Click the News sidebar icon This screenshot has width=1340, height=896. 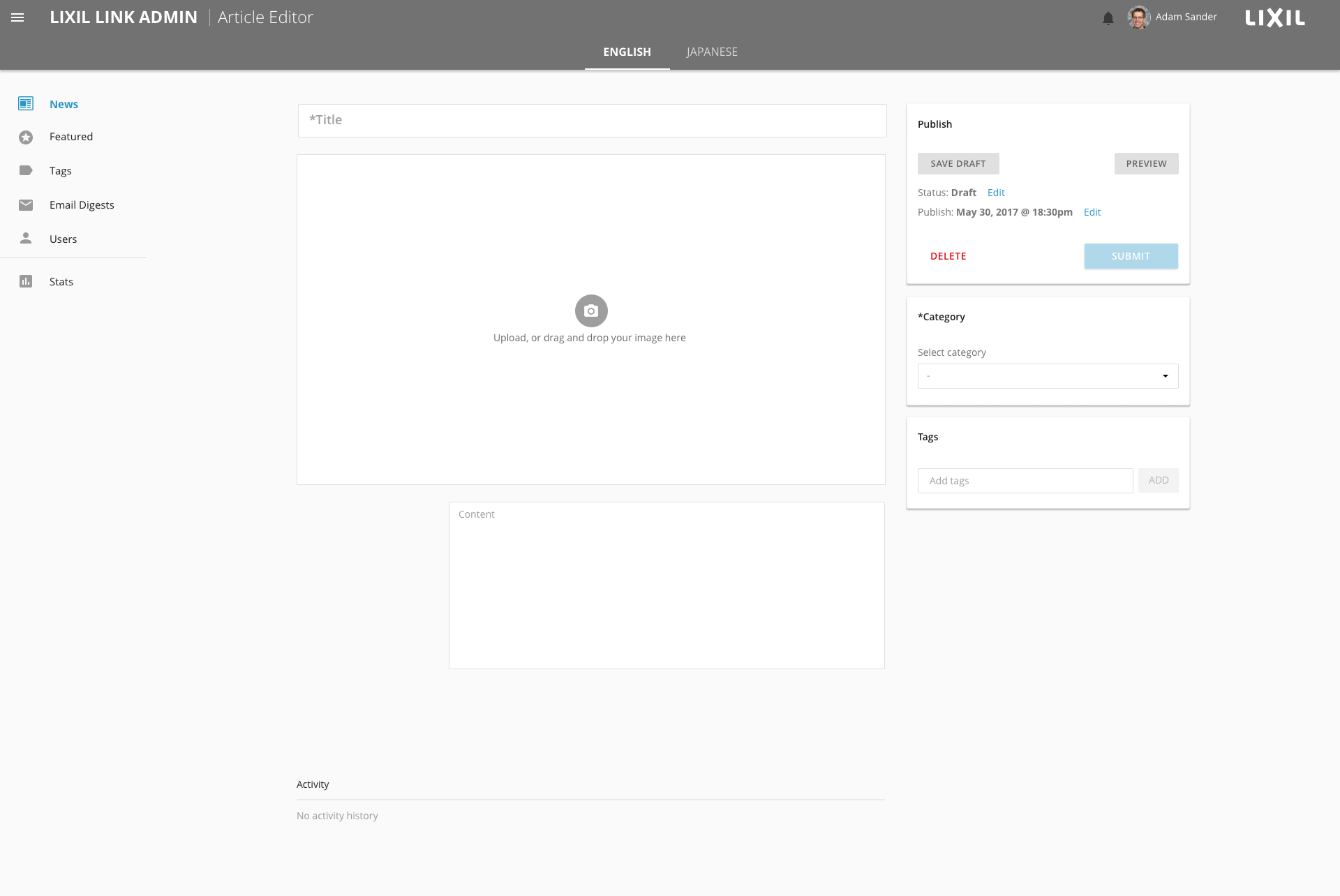click(26, 104)
